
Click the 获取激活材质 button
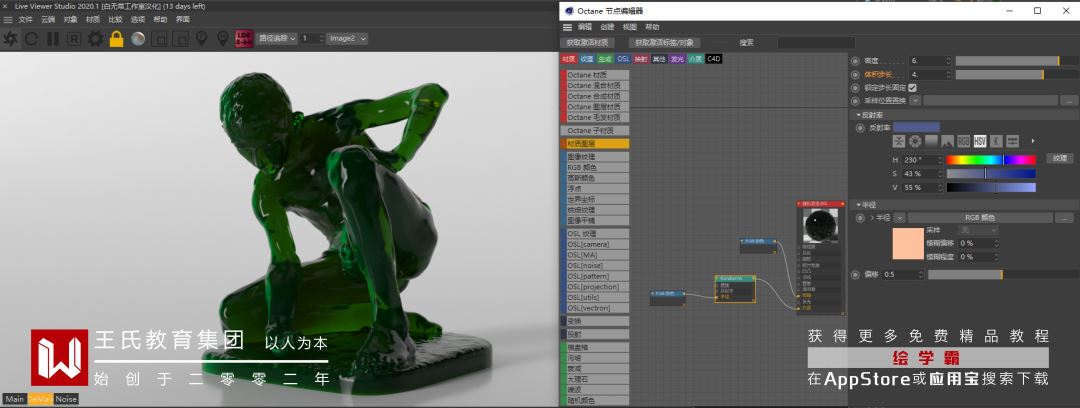pyautogui.click(x=588, y=43)
